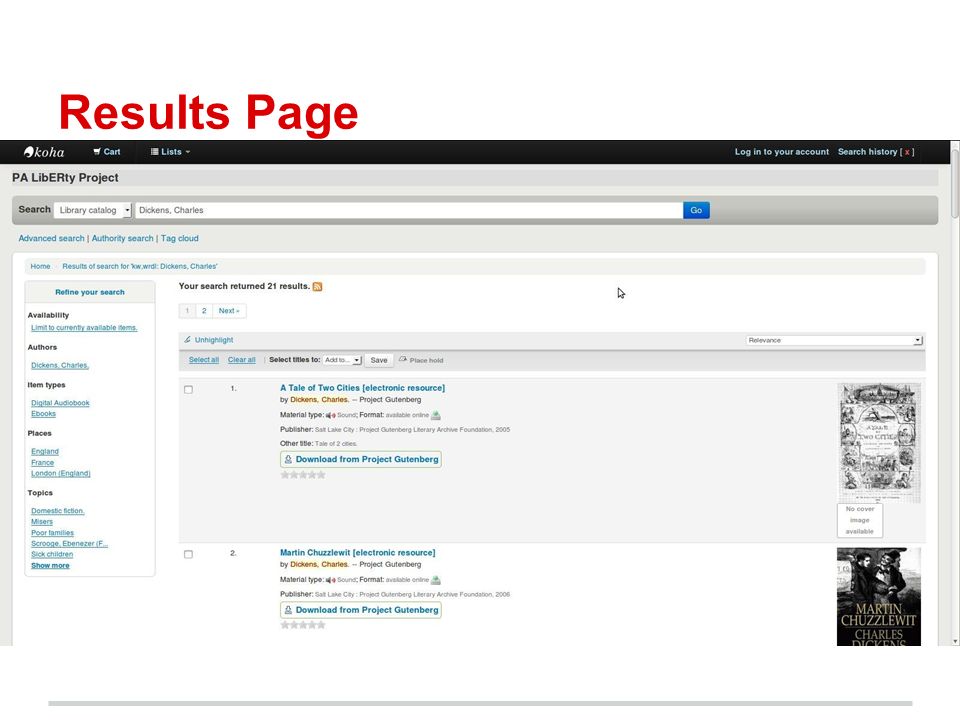Open Advanced search
The width and height of the screenshot is (960, 720).
point(51,238)
